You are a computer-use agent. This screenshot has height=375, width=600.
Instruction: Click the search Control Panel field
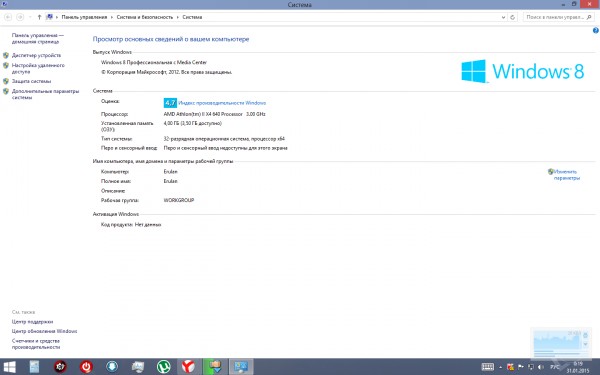pyautogui.click(x=558, y=17)
